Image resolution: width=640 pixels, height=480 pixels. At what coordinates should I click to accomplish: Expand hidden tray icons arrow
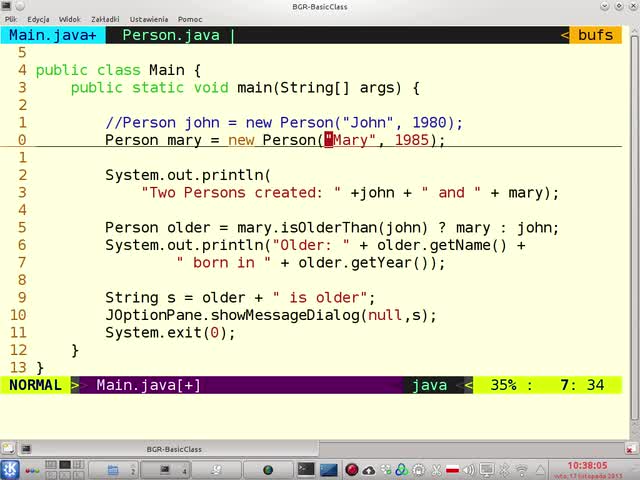click(540, 471)
